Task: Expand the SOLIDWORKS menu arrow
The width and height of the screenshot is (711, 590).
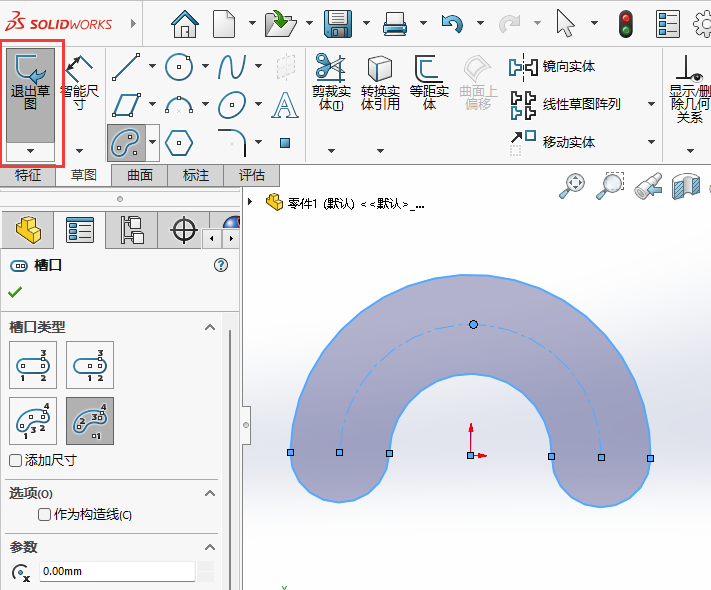Action: [x=133, y=23]
